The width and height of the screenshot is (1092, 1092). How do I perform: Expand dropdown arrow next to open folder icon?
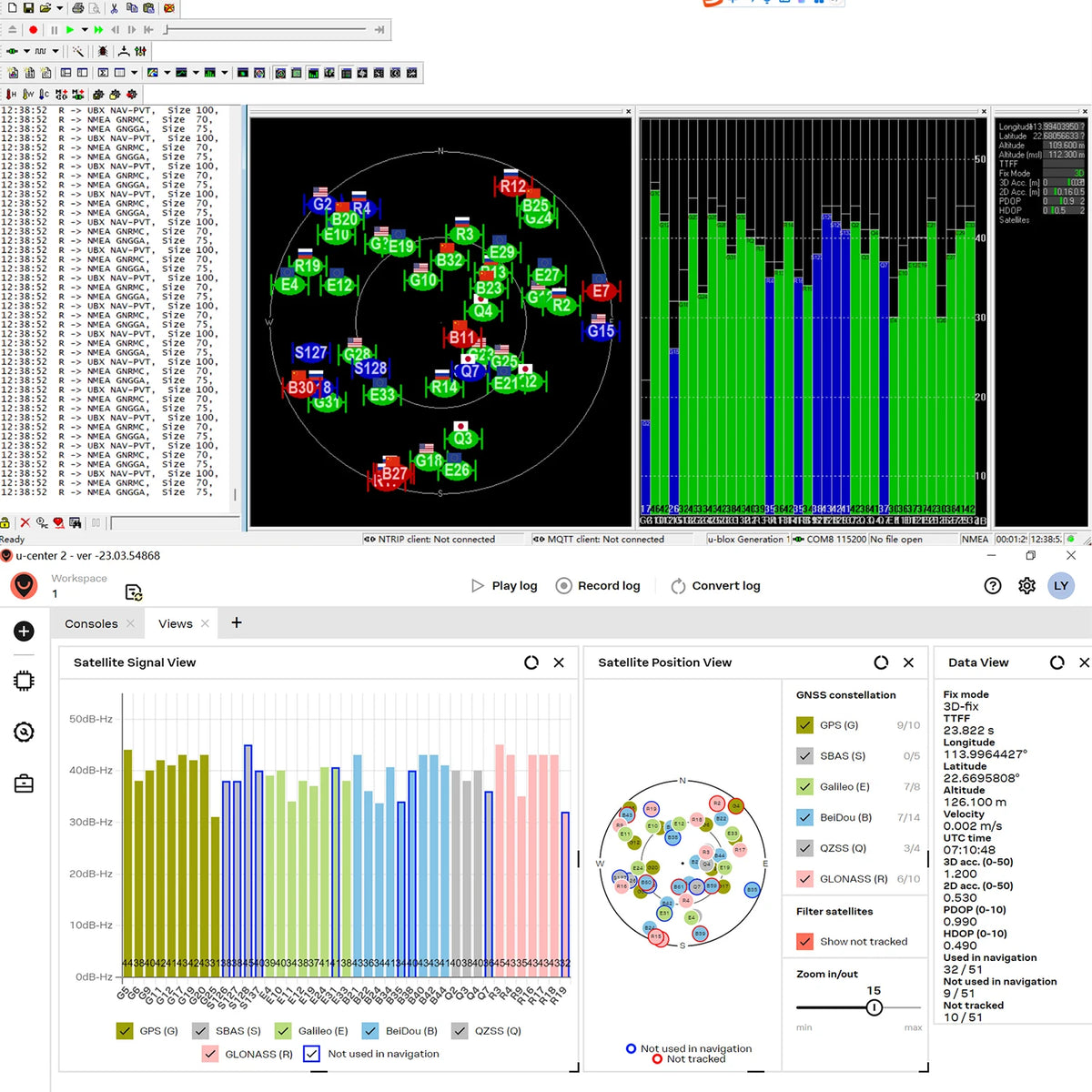pos(60,8)
